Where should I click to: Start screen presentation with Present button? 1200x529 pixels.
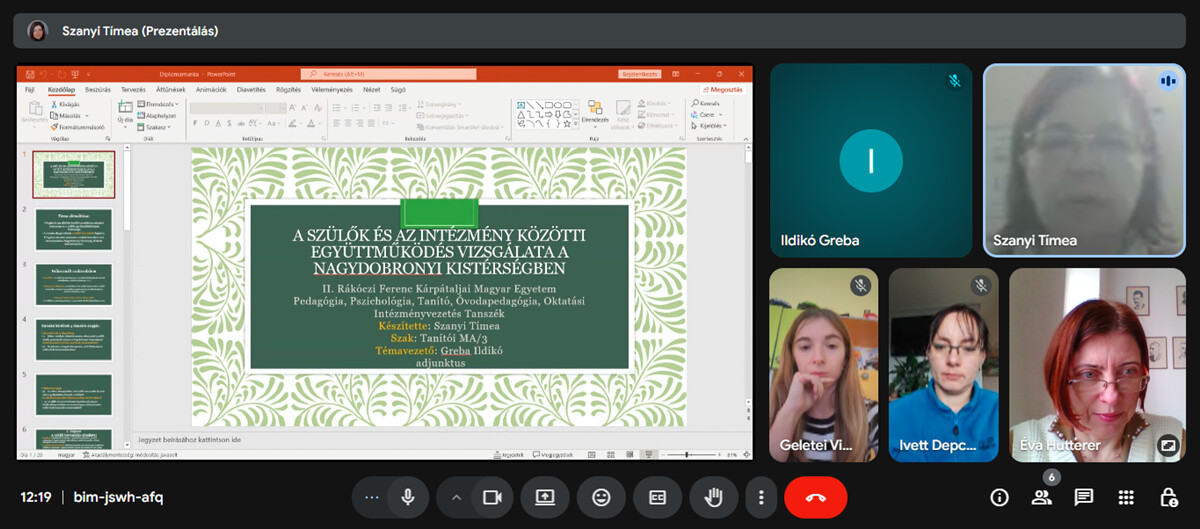tap(545, 497)
